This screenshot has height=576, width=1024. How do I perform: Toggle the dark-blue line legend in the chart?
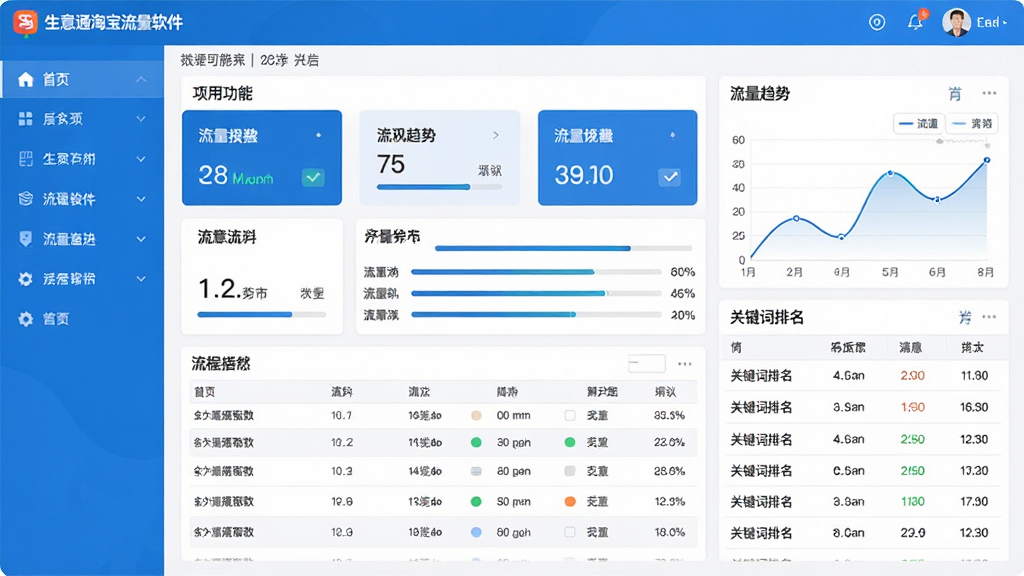pyautogui.click(x=918, y=123)
